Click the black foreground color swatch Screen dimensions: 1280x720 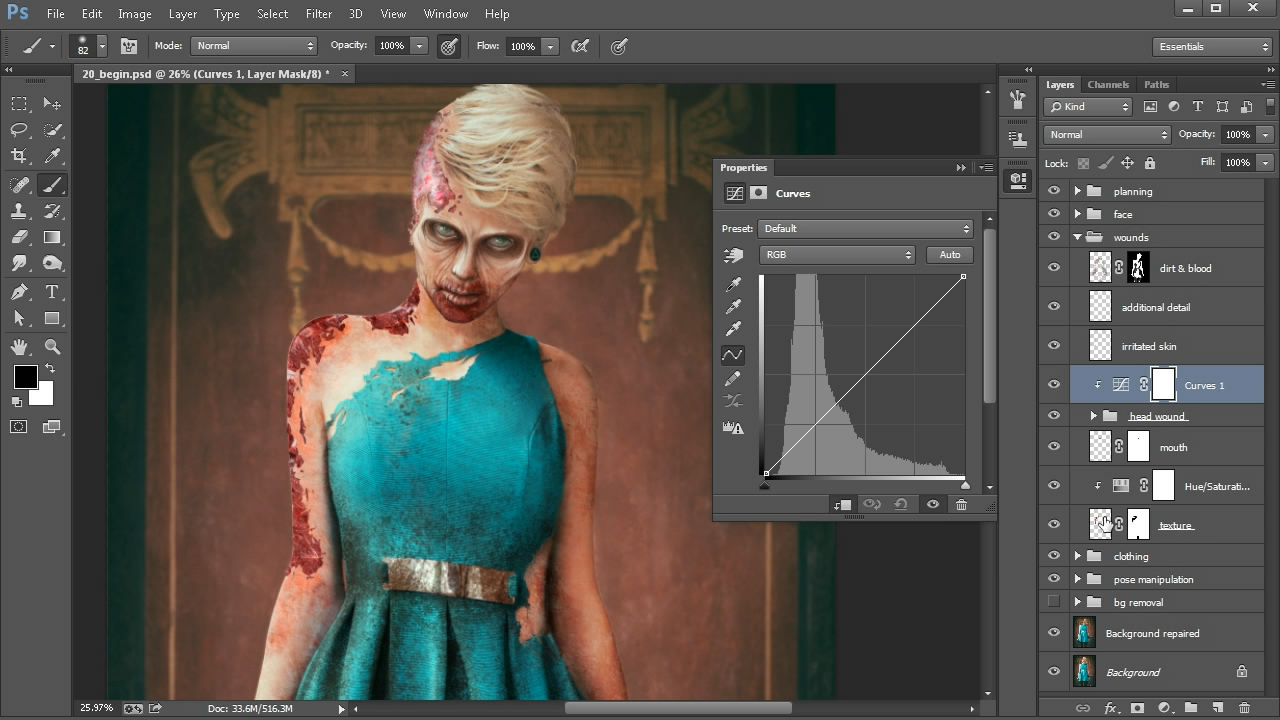pos(25,377)
